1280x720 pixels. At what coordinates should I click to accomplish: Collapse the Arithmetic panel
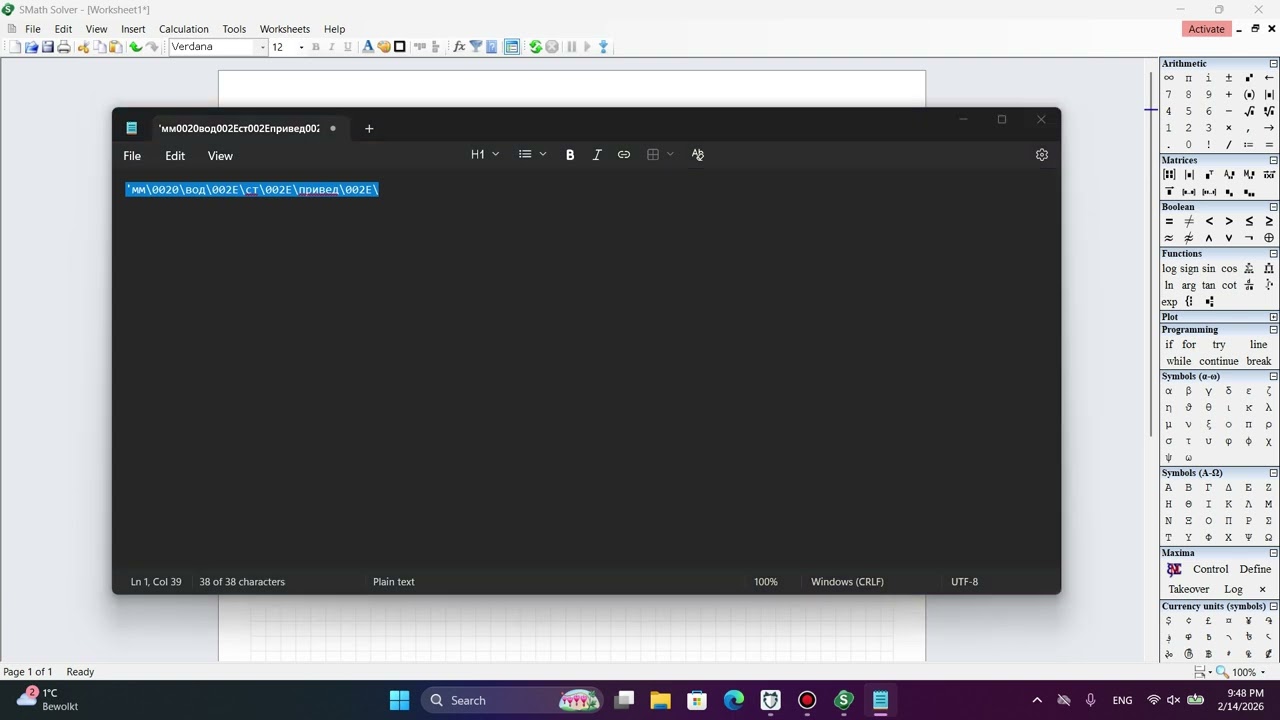pyautogui.click(x=1273, y=64)
